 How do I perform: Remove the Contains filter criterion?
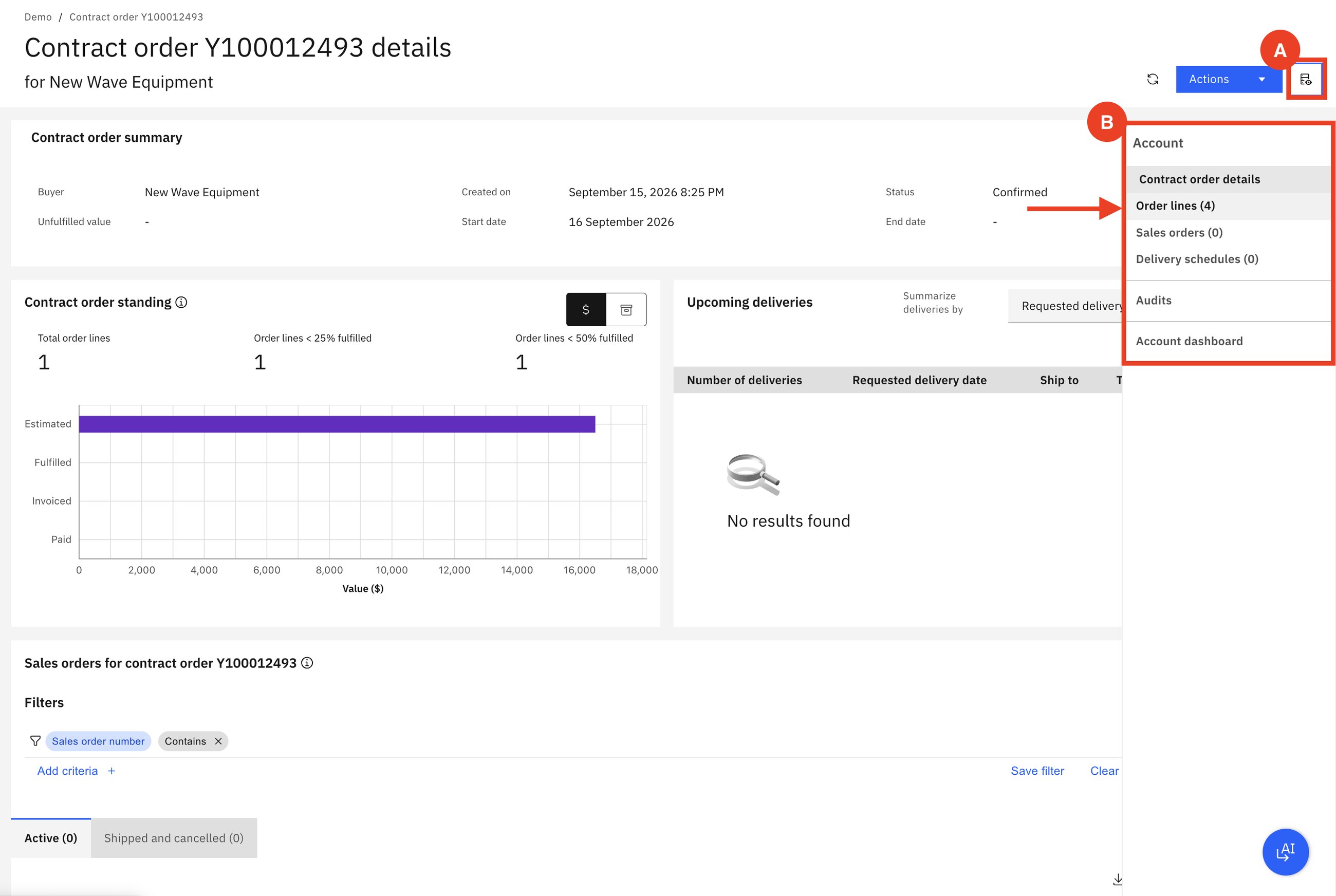click(218, 741)
